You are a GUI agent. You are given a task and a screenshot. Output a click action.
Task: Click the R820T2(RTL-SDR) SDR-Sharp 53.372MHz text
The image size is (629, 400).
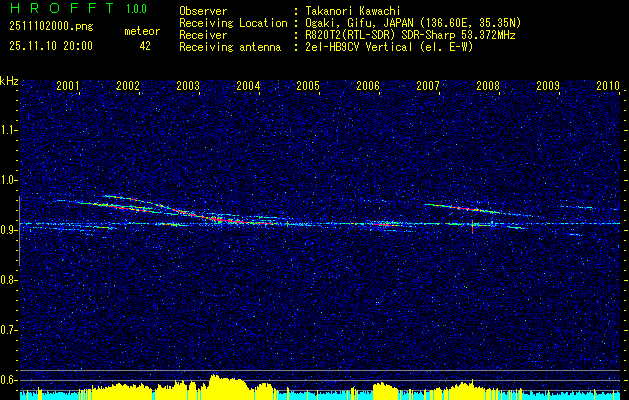(x=410, y=35)
